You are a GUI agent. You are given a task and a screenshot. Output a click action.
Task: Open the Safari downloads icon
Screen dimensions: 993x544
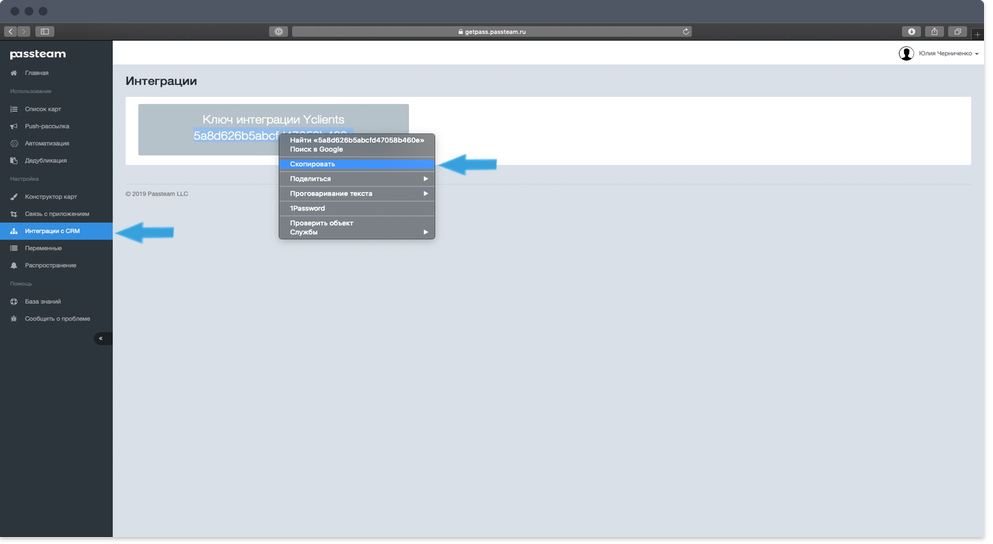911,31
